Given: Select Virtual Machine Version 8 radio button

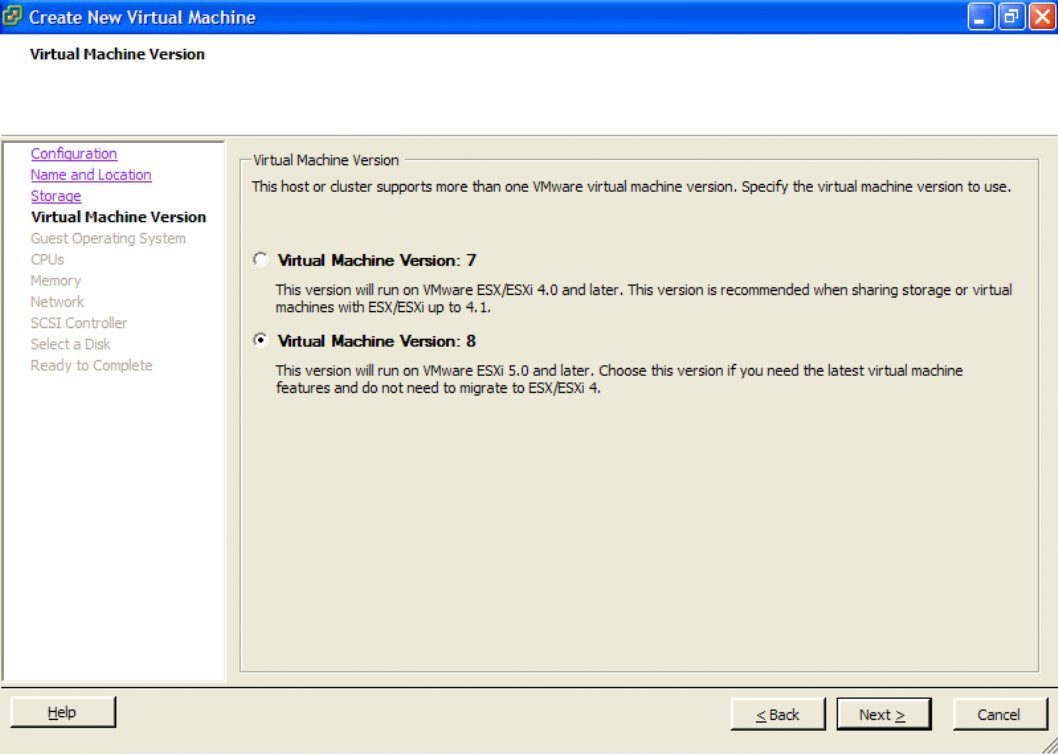Looking at the screenshot, I should pyautogui.click(x=260, y=340).
